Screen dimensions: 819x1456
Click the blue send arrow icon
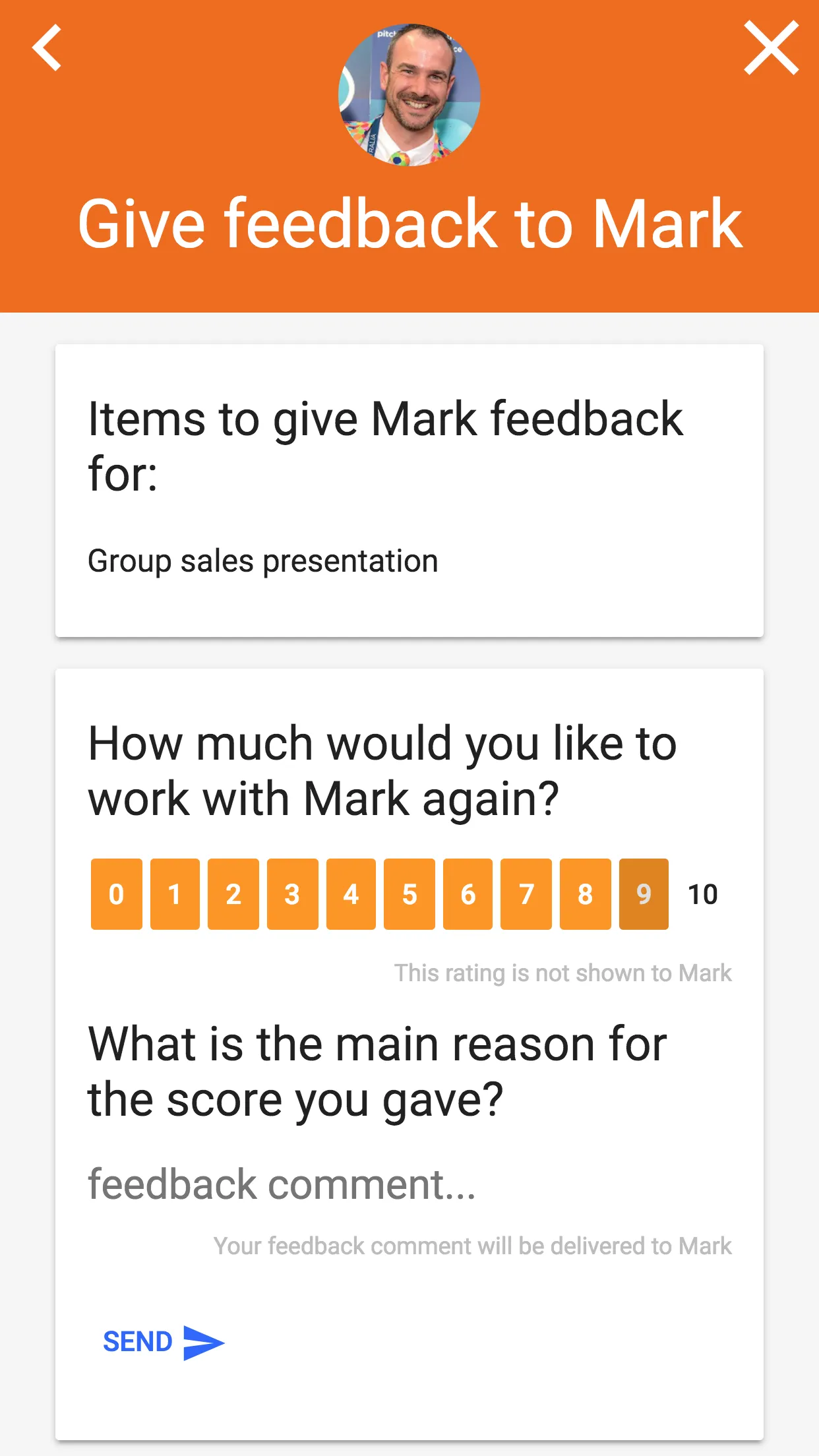click(x=204, y=1342)
